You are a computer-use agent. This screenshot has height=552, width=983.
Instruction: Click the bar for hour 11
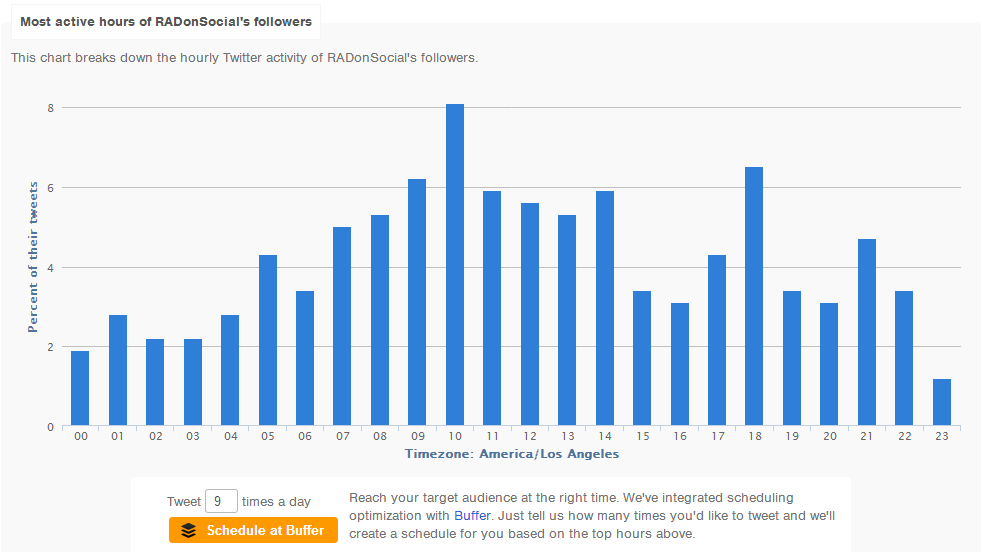click(x=492, y=309)
